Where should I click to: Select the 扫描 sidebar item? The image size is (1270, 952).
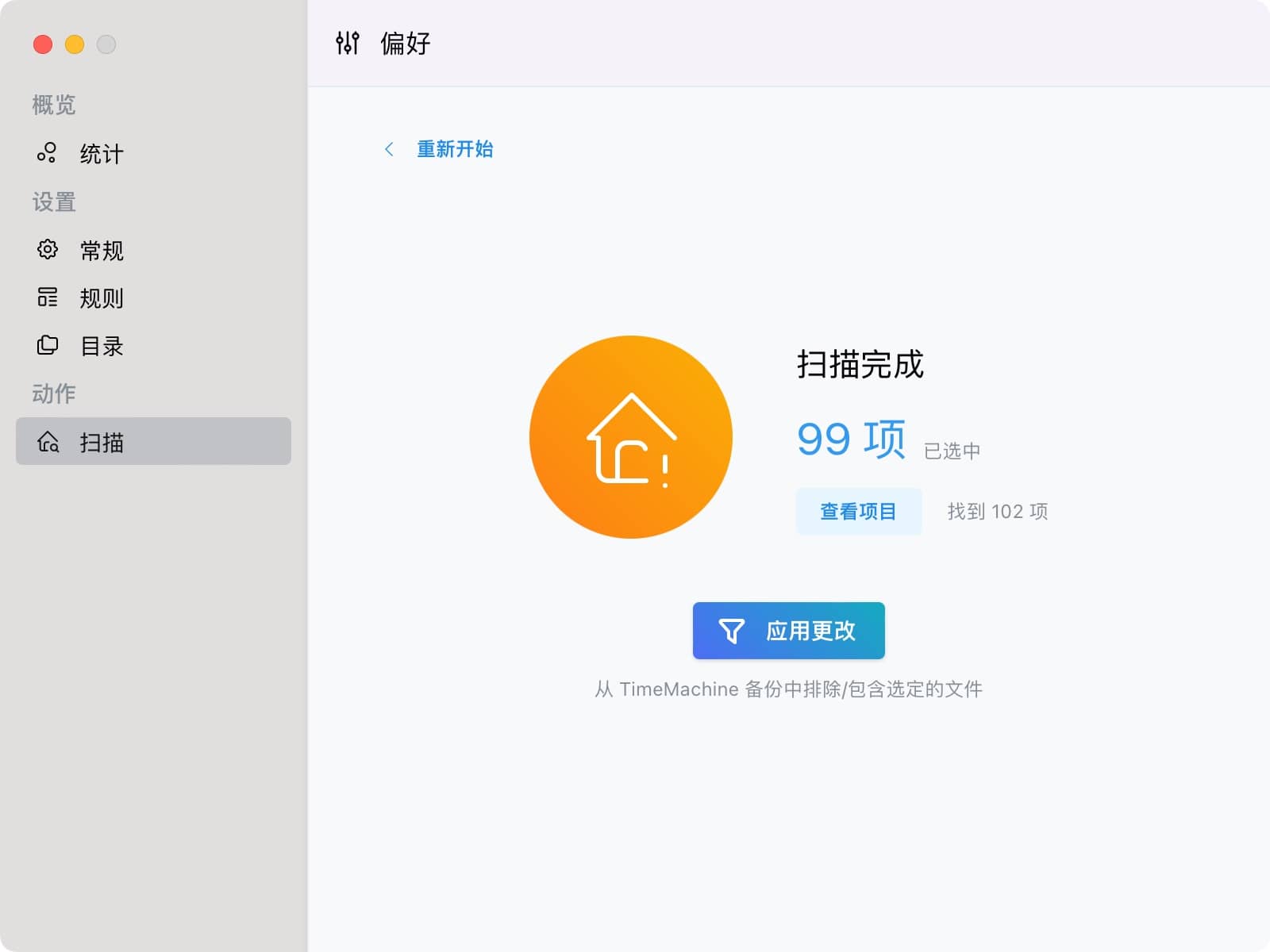pyautogui.click(x=153, y=441)
